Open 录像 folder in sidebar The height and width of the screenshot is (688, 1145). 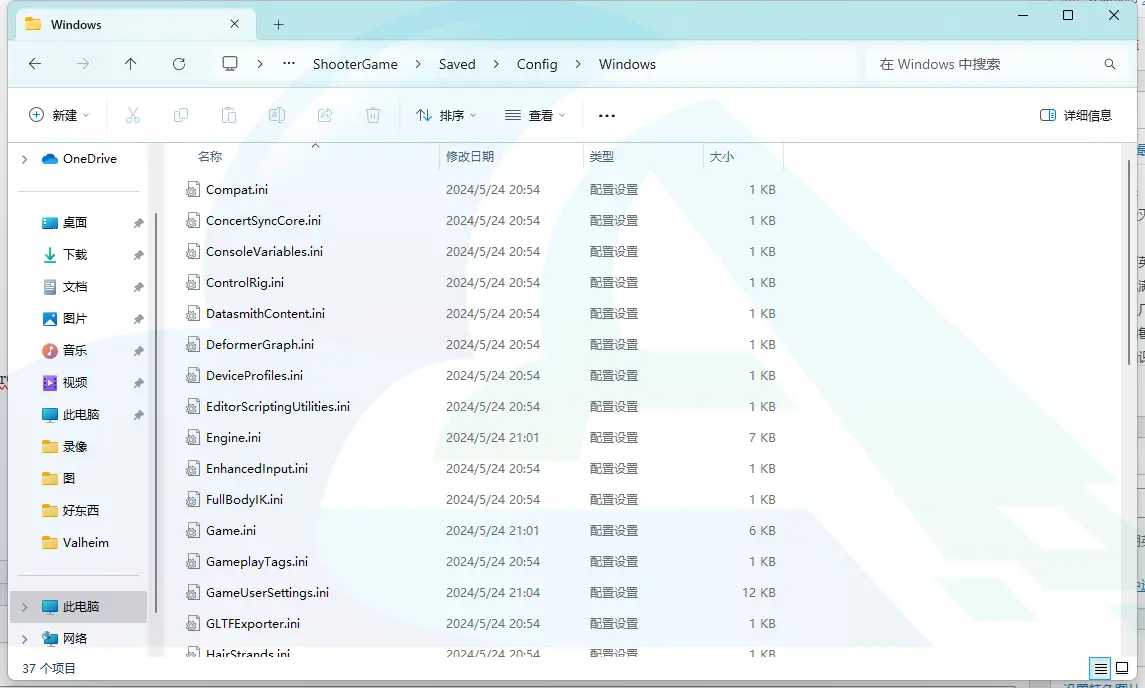pos(75,446)
